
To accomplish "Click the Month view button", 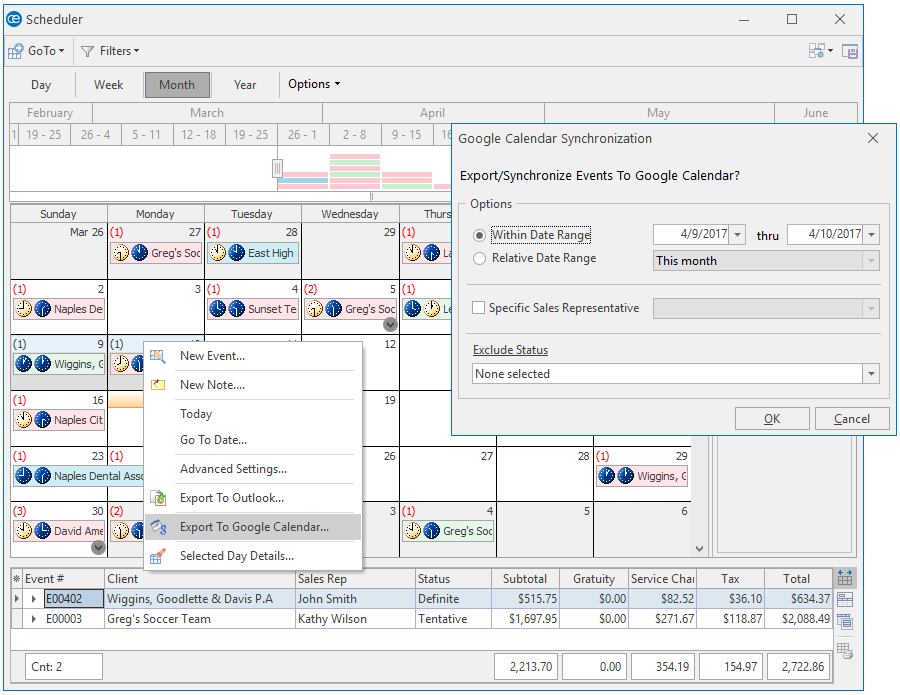I will (x=177, y=85).
